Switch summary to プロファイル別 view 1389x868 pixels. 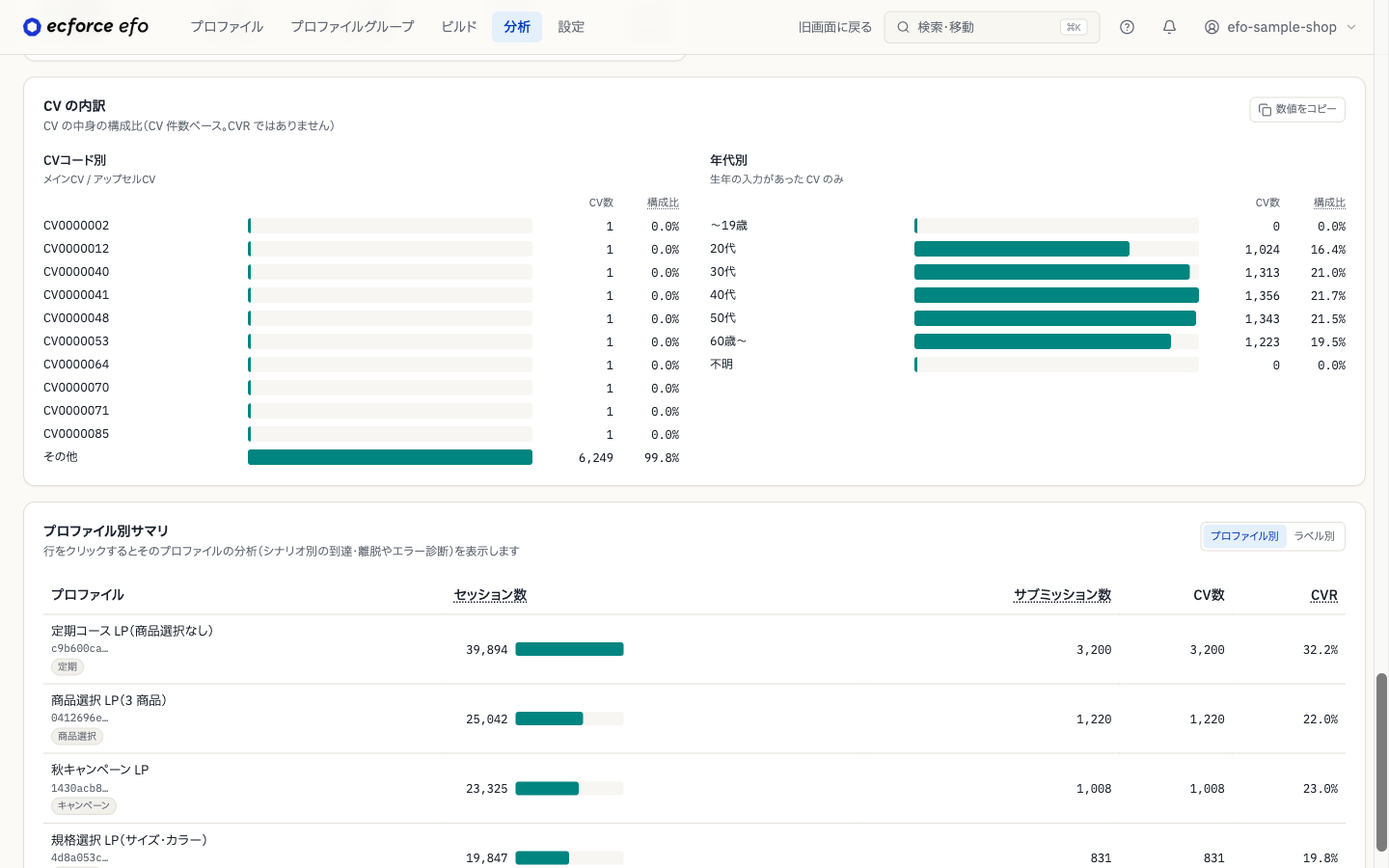click(x=1244, y=536)
